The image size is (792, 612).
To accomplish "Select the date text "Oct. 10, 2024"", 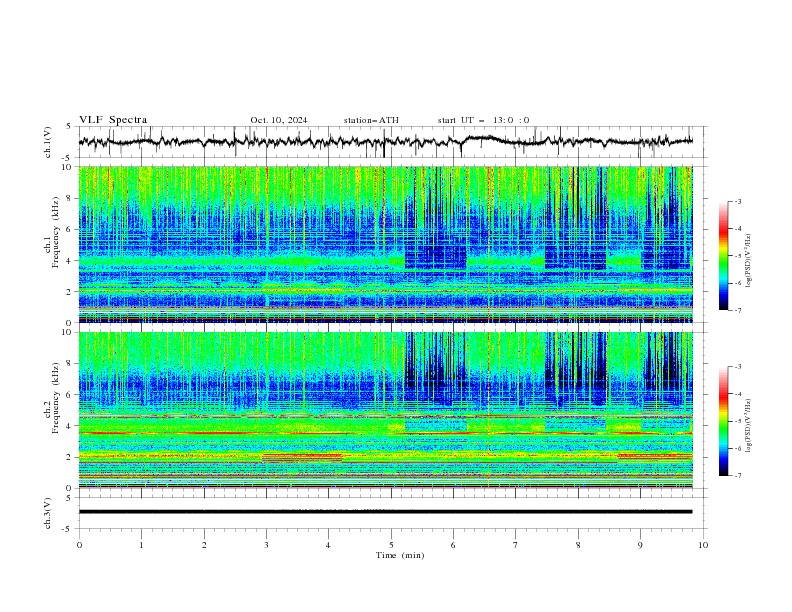I will [x=279, y=120].
